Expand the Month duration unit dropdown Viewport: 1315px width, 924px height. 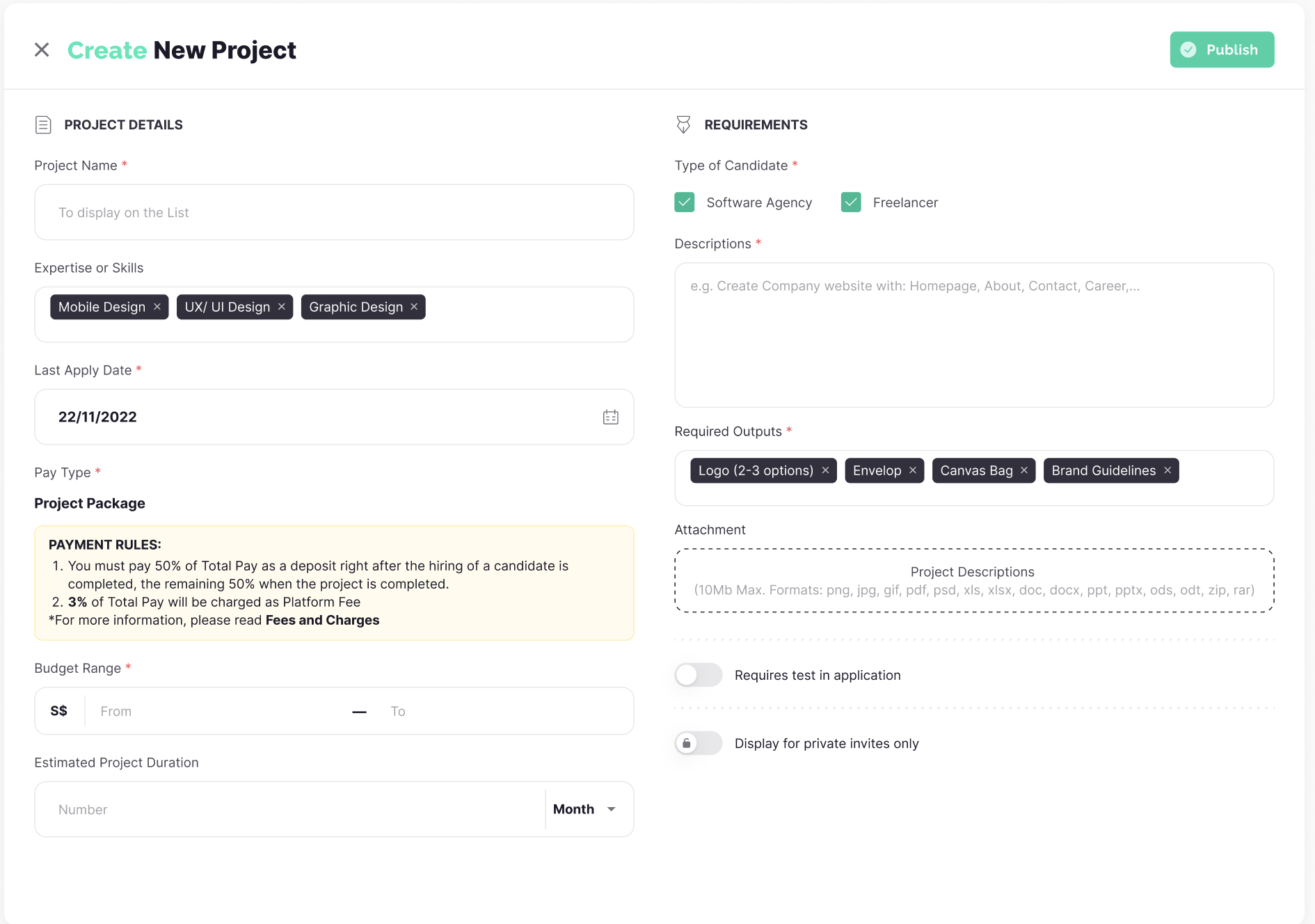coord(585,809)
